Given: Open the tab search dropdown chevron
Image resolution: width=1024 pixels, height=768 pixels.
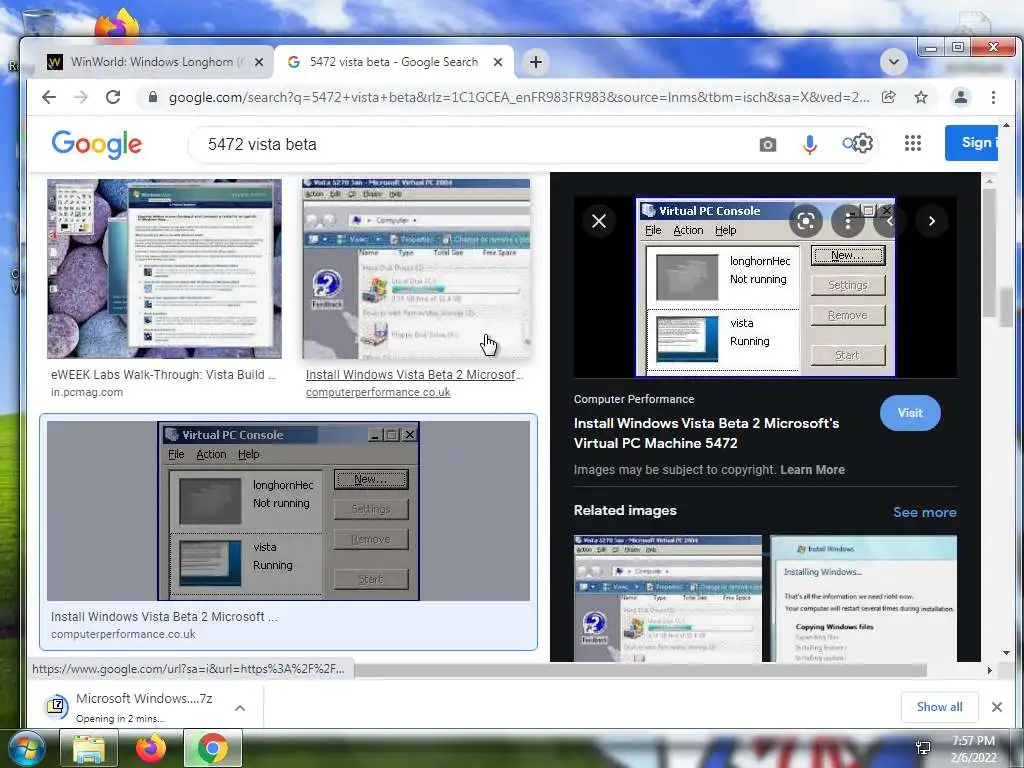Looking at the screenshot, I should click(x=893, y=62).
